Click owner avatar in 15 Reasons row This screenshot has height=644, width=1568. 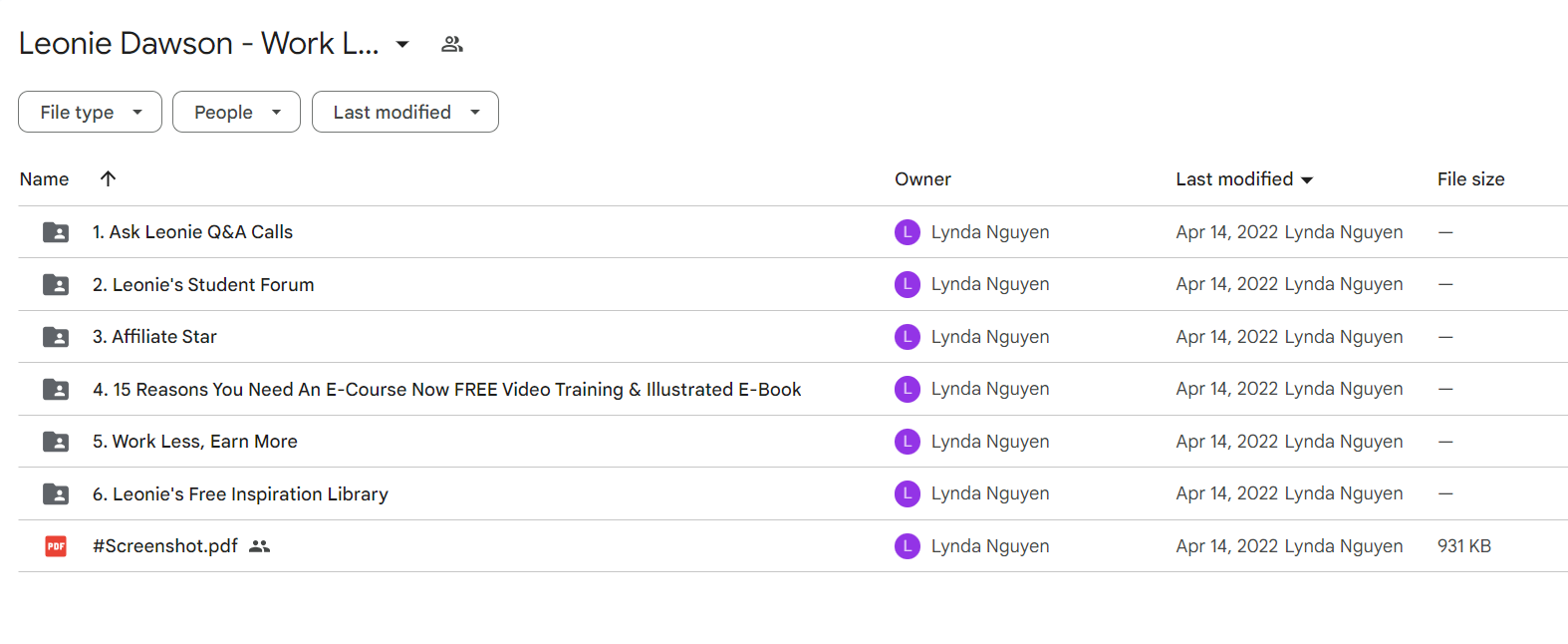[x=908, y=389]
